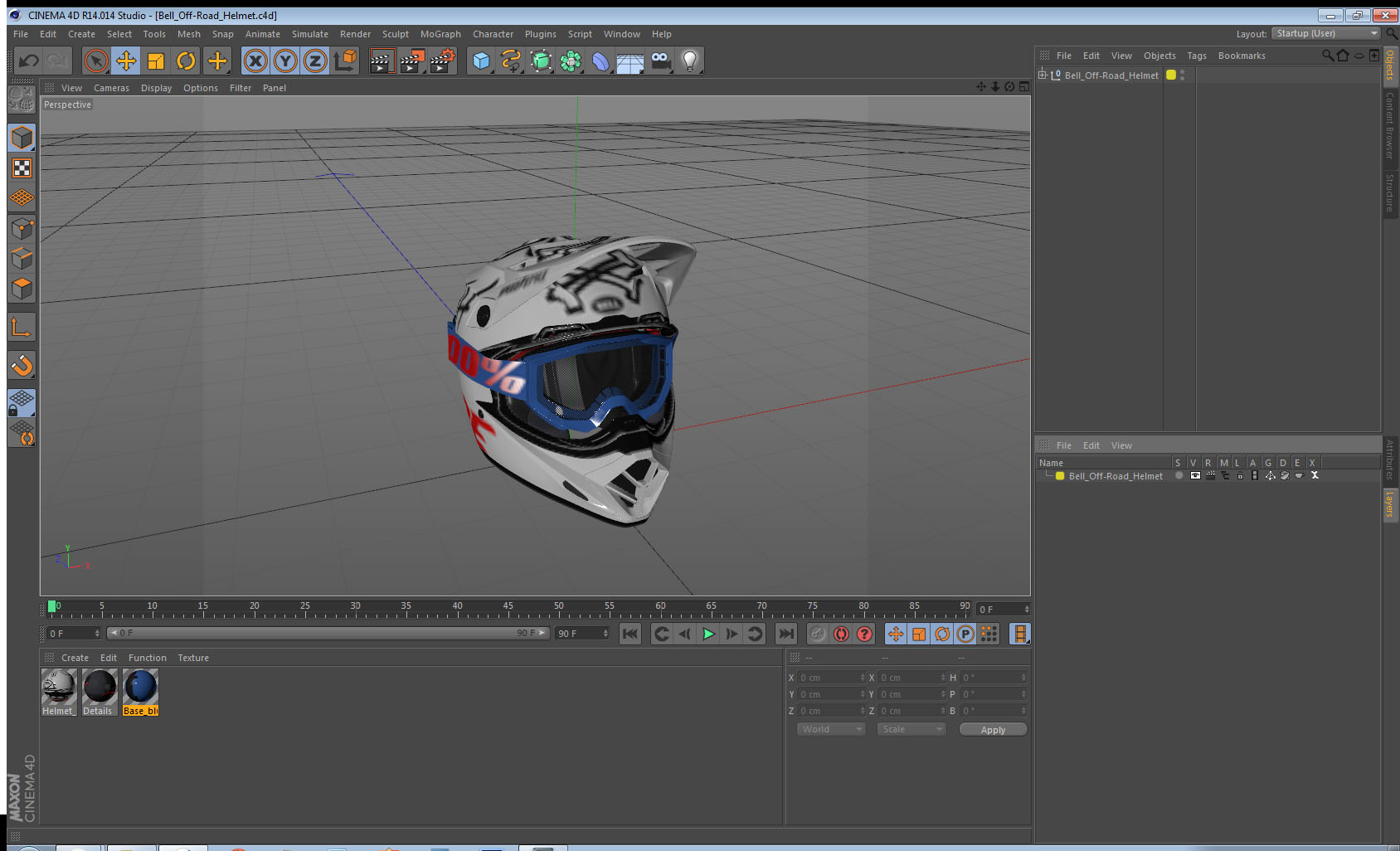This screenshot has width=1400, height=851.
Task: Toggle viewport maximize icon
Action: [1023, 87]
